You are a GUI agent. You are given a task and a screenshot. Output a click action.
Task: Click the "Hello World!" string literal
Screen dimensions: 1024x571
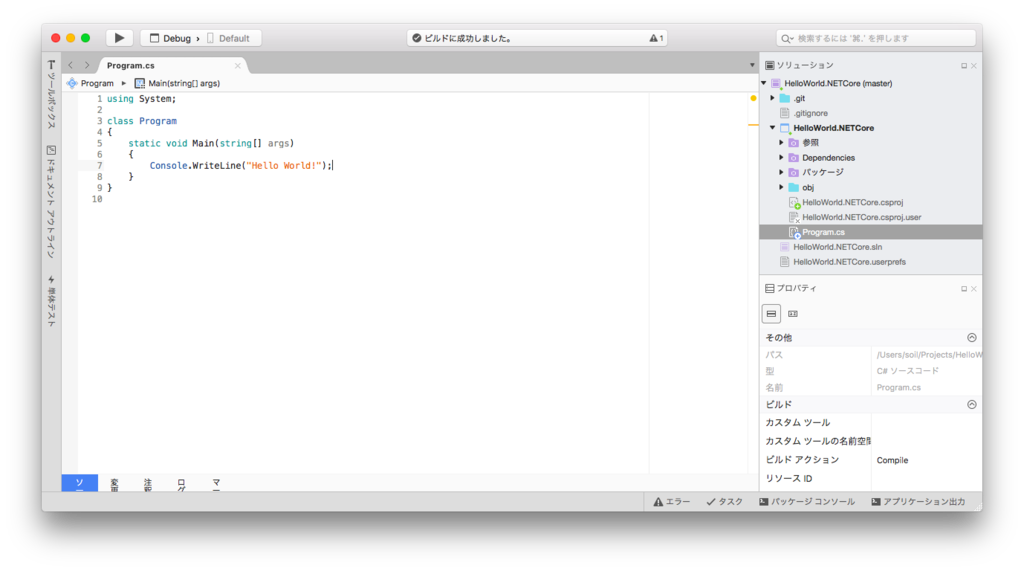tap(284, 165)
